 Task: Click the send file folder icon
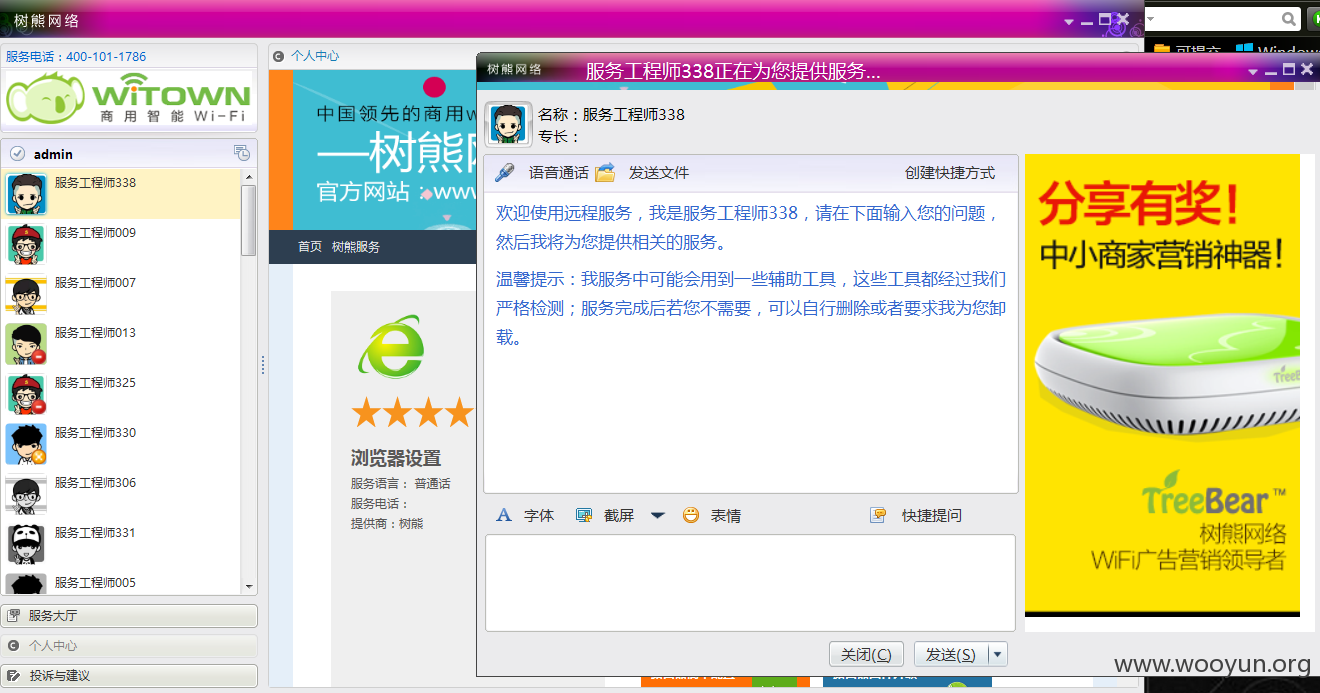click(x=605, y=173)
